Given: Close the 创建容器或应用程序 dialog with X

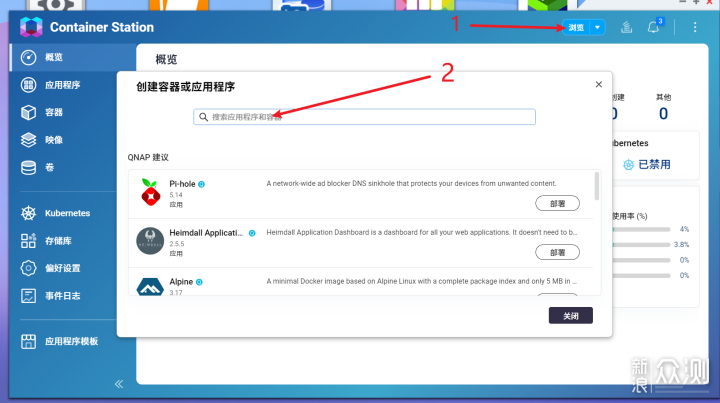Looking at the screenshot, I should pyautogui.click(x=599, y=84).
